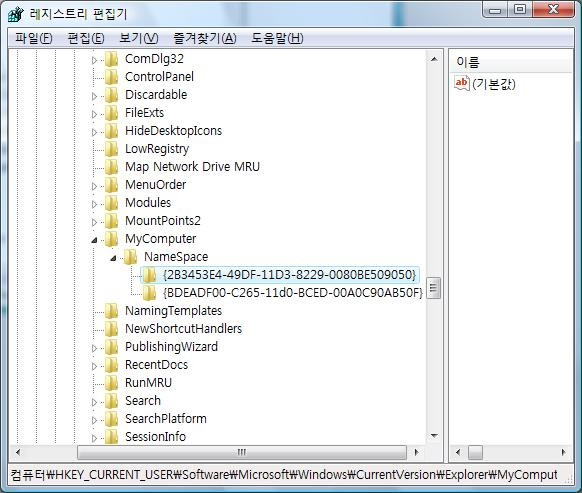Click the RunMRU folder icon

[x=111, y=383]
